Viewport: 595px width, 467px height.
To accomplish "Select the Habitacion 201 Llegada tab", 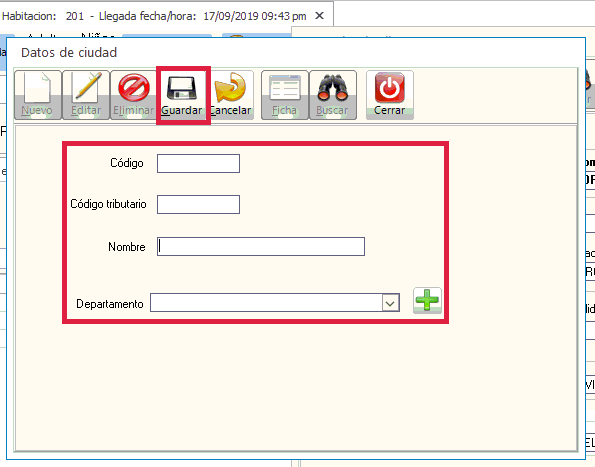I will [154, 16].
